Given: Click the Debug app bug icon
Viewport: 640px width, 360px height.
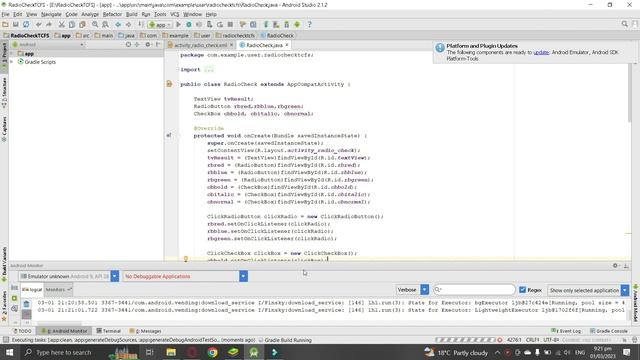Looking at the screenshot, I should tap(189, 24).
